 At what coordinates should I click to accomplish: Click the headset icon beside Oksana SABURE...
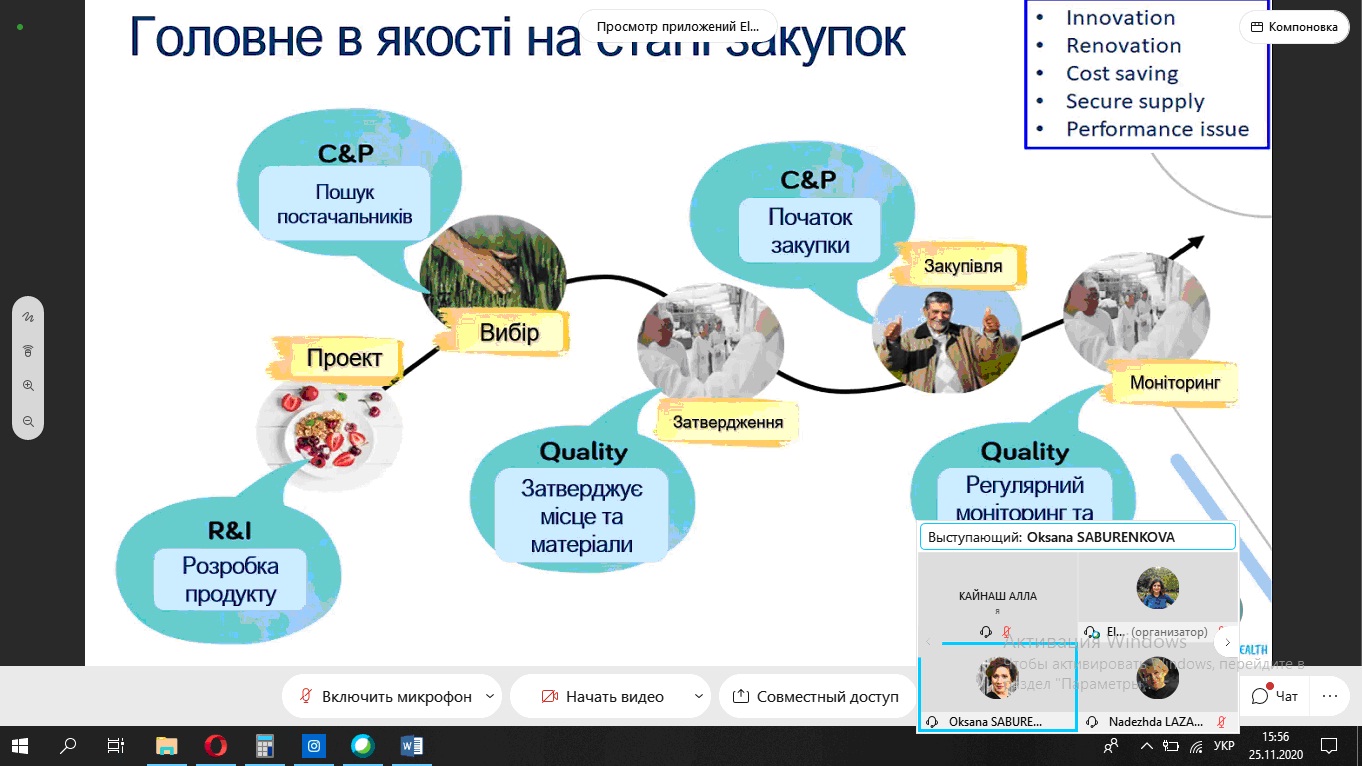click(932, 721)
